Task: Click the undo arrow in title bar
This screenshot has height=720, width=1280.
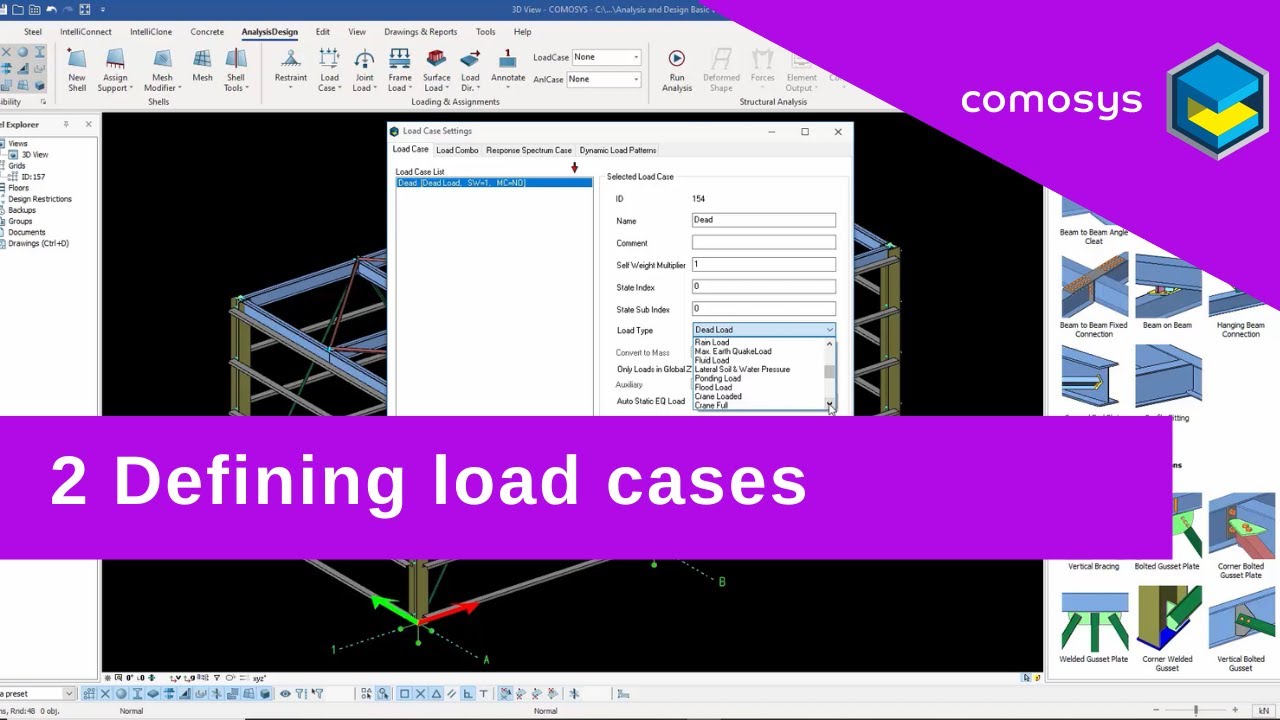Action: click(x=51, y=10)
